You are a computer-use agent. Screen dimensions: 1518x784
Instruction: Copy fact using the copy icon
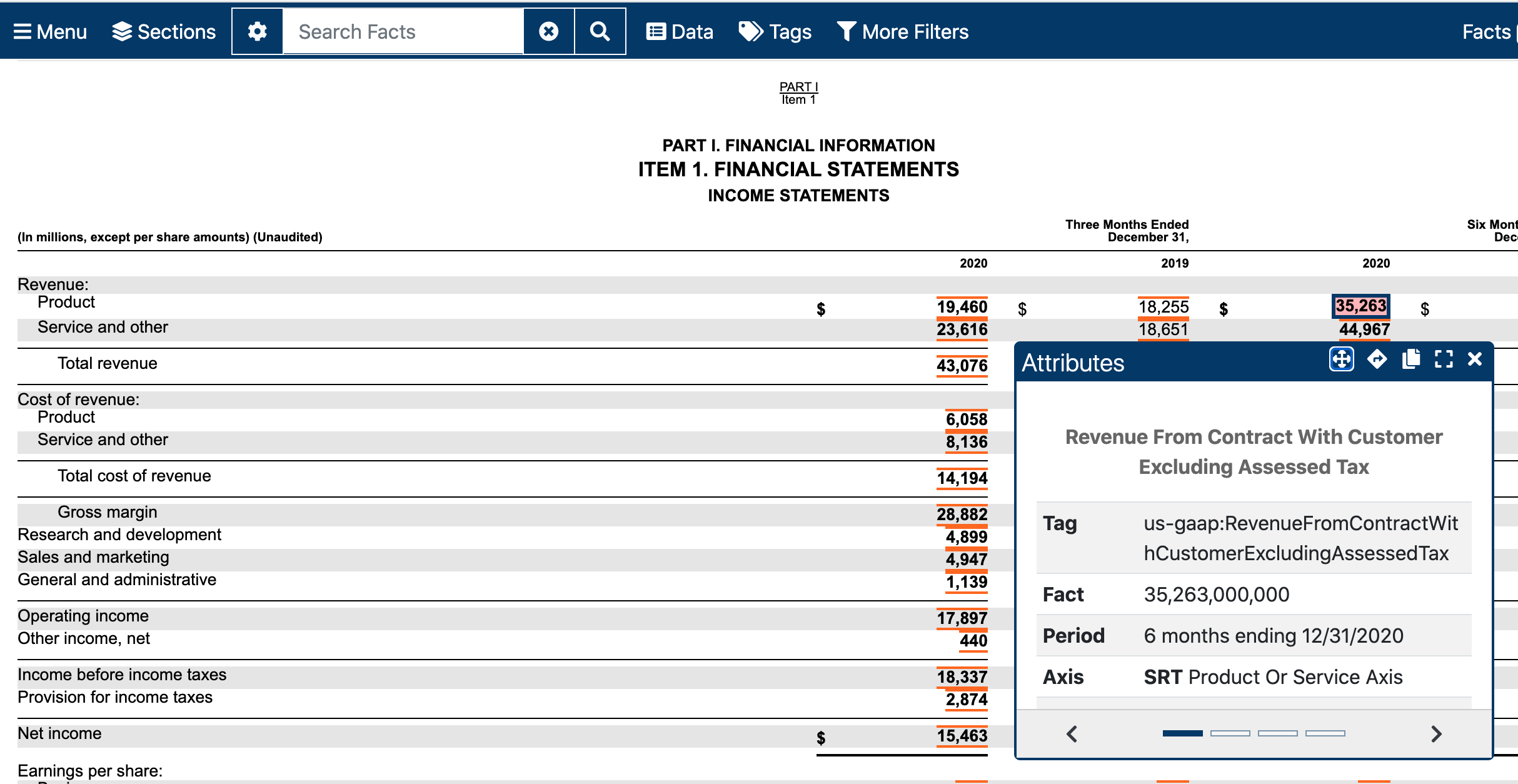point(1410,359)
